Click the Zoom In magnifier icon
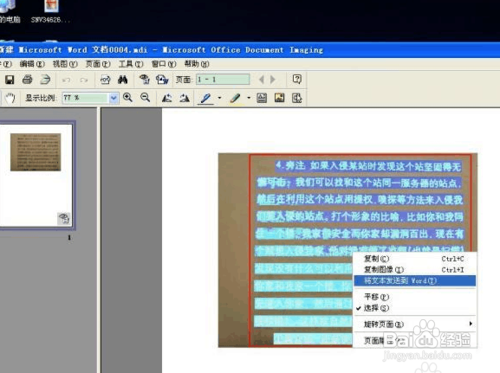This screenshot has width=500, height=373. click(x=128, y=98)
